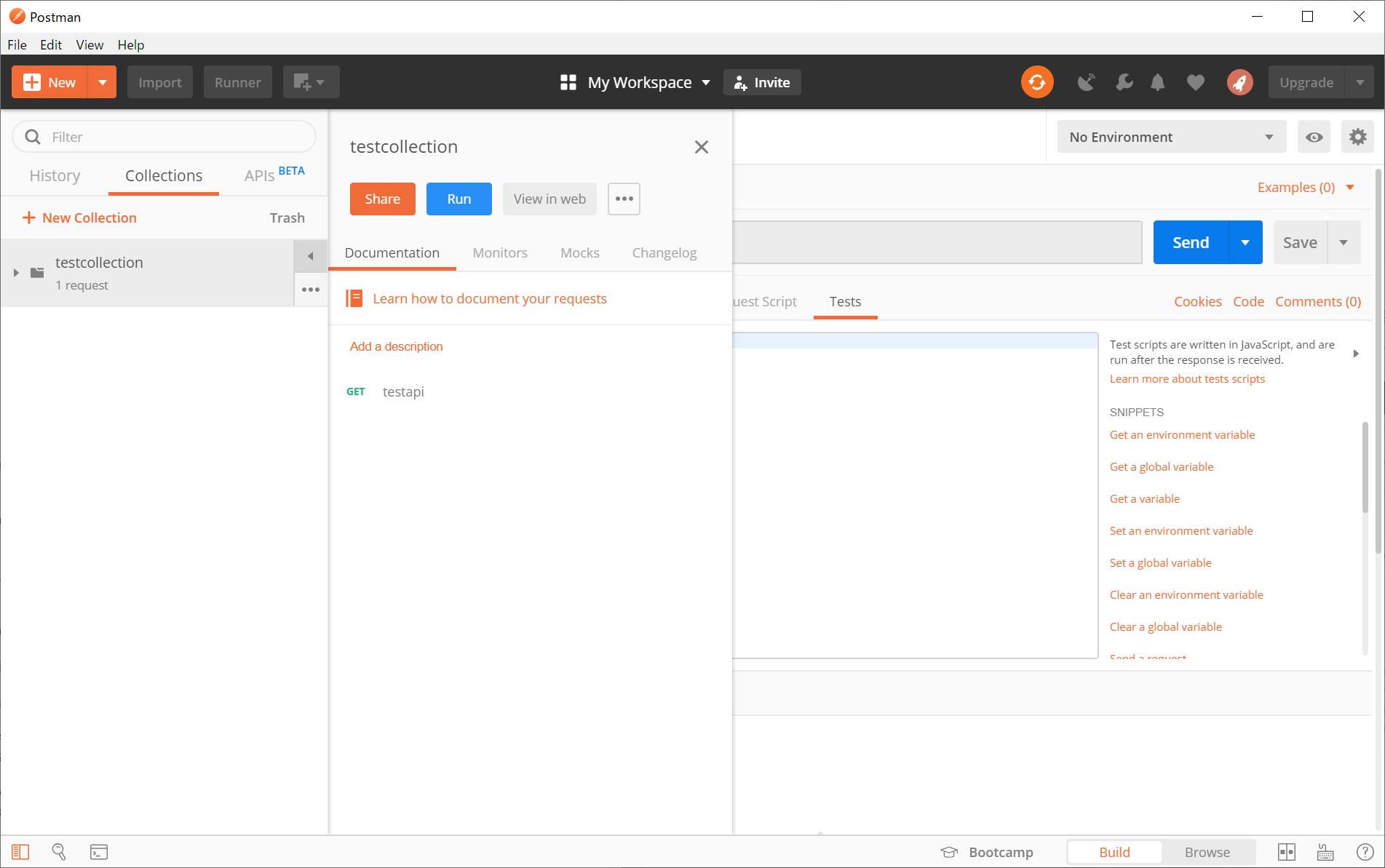Open more actions ellipsis beside View in web

pos(624,199)
